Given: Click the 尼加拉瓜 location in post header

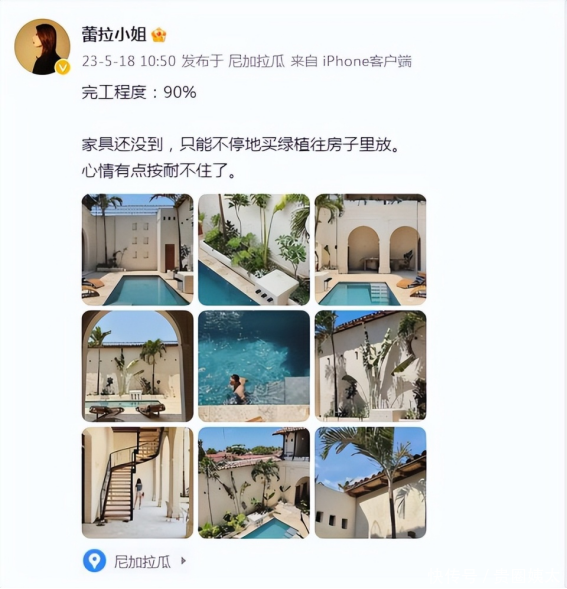Looking at the screenshot, I should click(x=257, y=61).
